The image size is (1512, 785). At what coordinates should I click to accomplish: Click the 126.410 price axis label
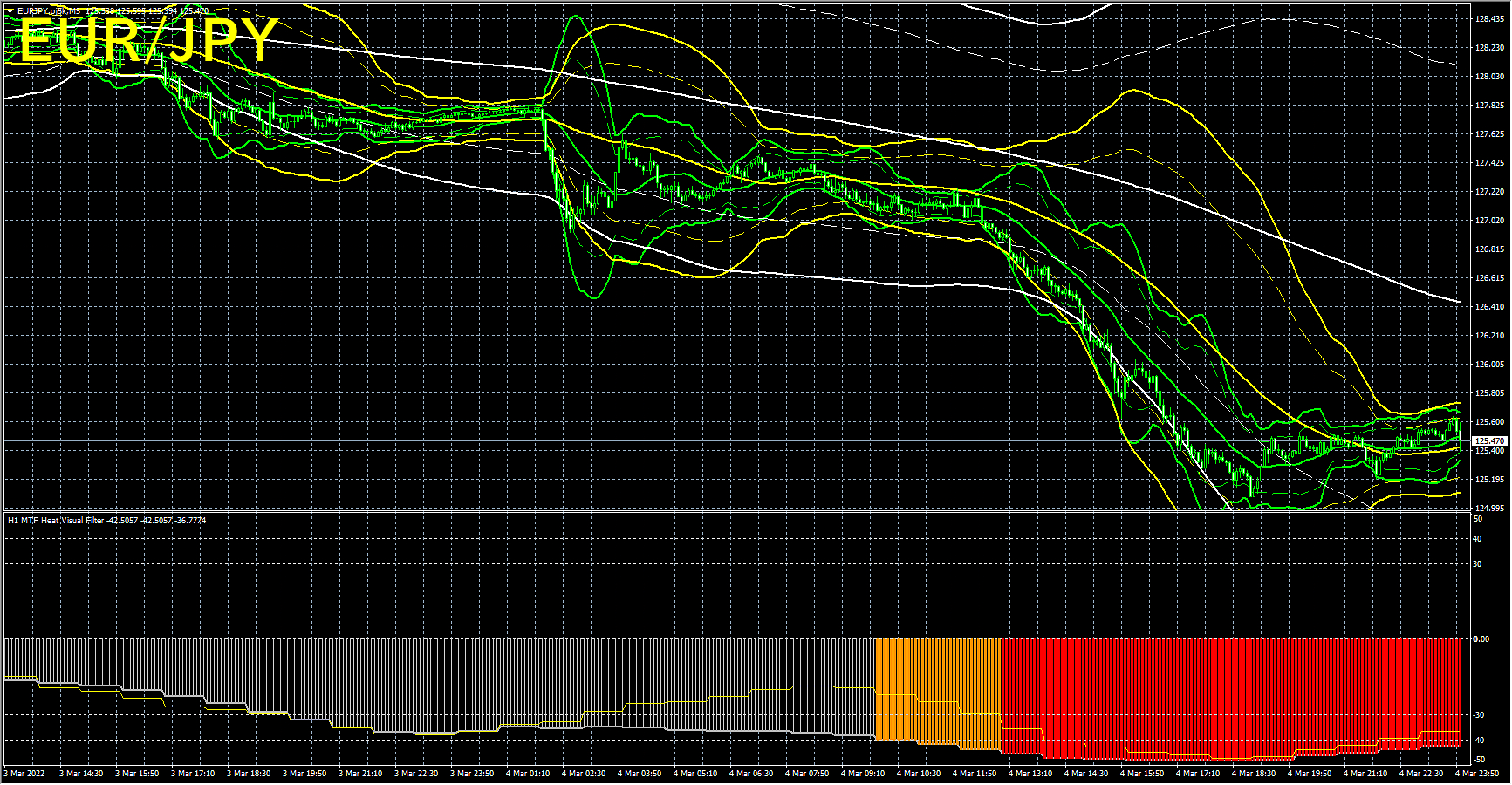point(1488,307)
